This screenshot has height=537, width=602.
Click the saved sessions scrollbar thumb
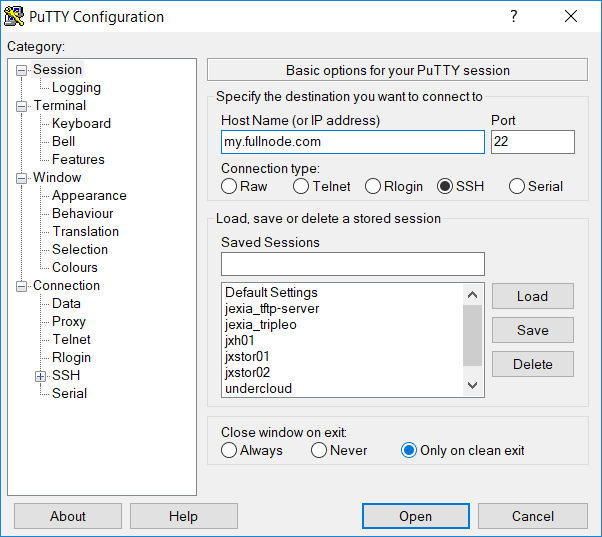click(473, 335)
